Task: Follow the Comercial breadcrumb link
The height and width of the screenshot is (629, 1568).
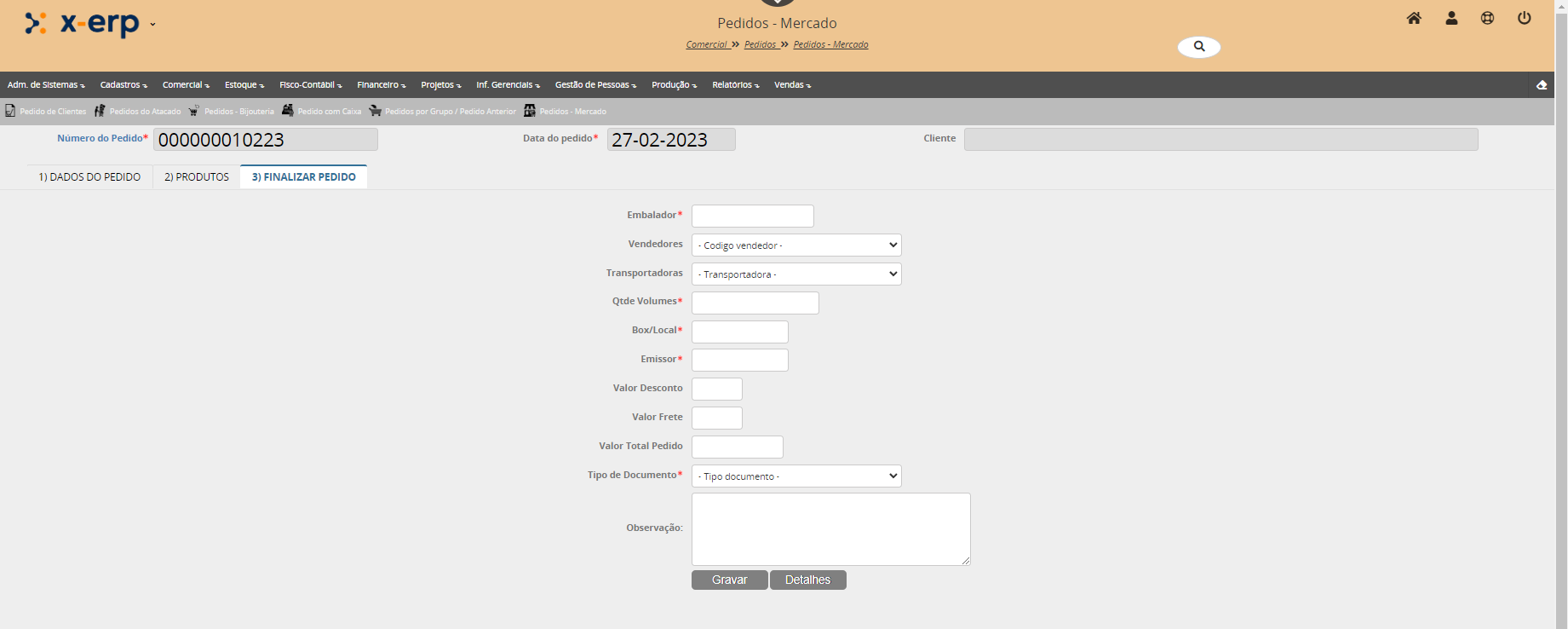Action: coord(706,45)
